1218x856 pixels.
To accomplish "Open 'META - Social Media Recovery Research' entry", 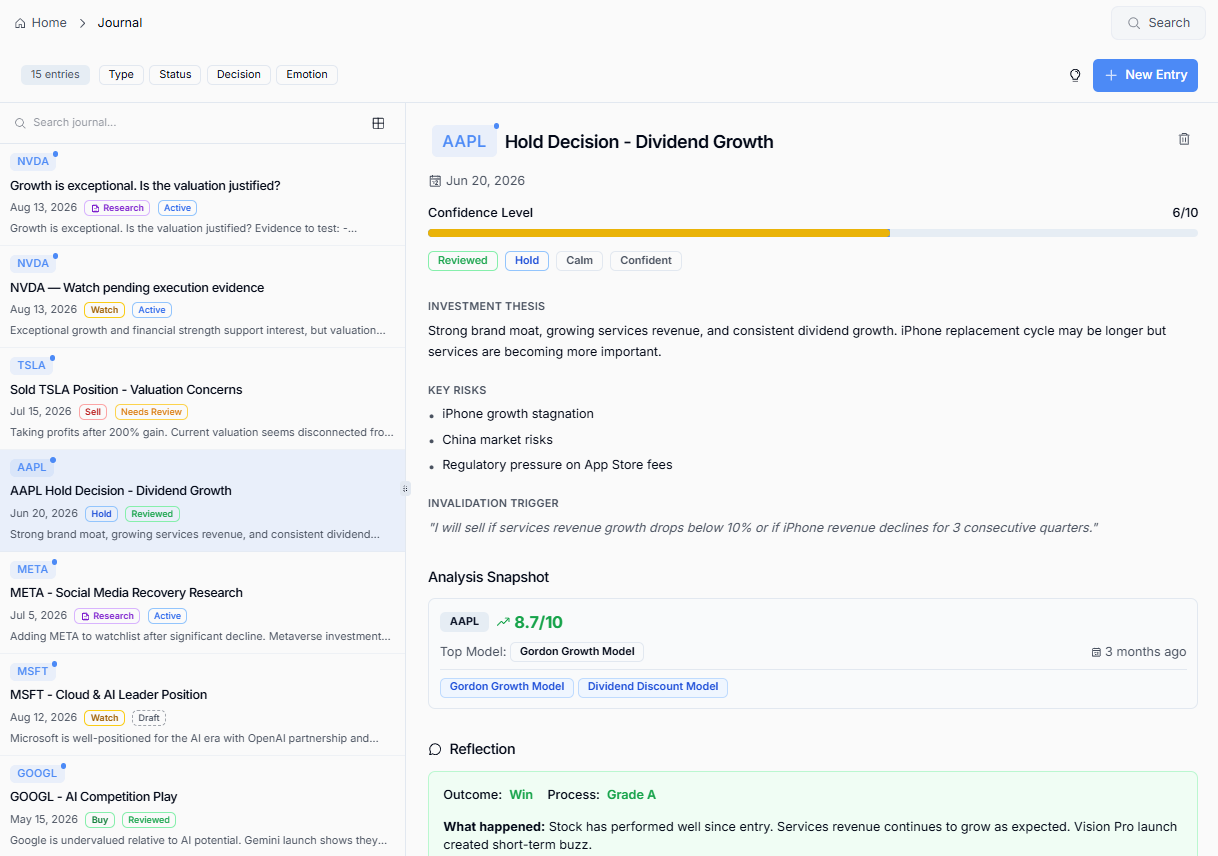I will click(202, 603).
